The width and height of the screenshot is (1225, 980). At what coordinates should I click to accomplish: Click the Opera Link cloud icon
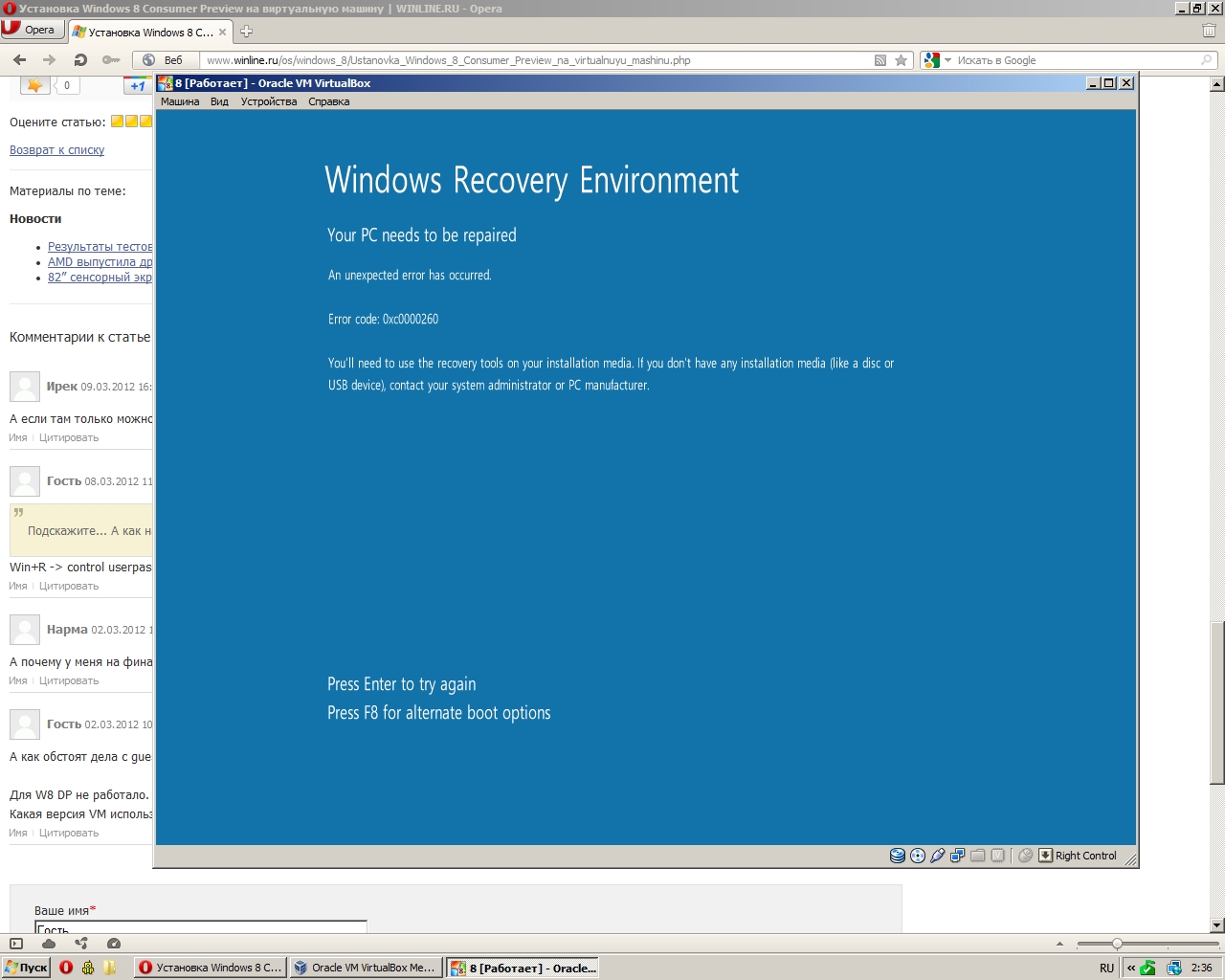(49, 944)
